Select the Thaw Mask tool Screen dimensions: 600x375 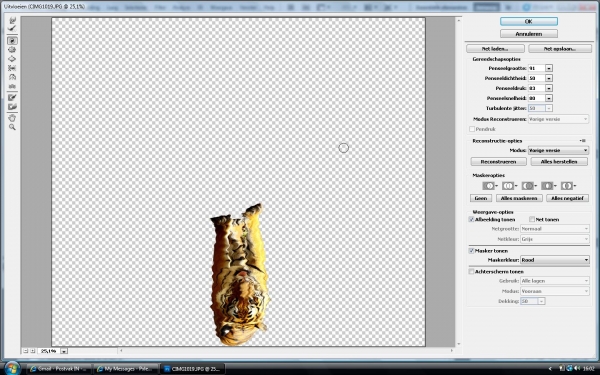(12, 107)
